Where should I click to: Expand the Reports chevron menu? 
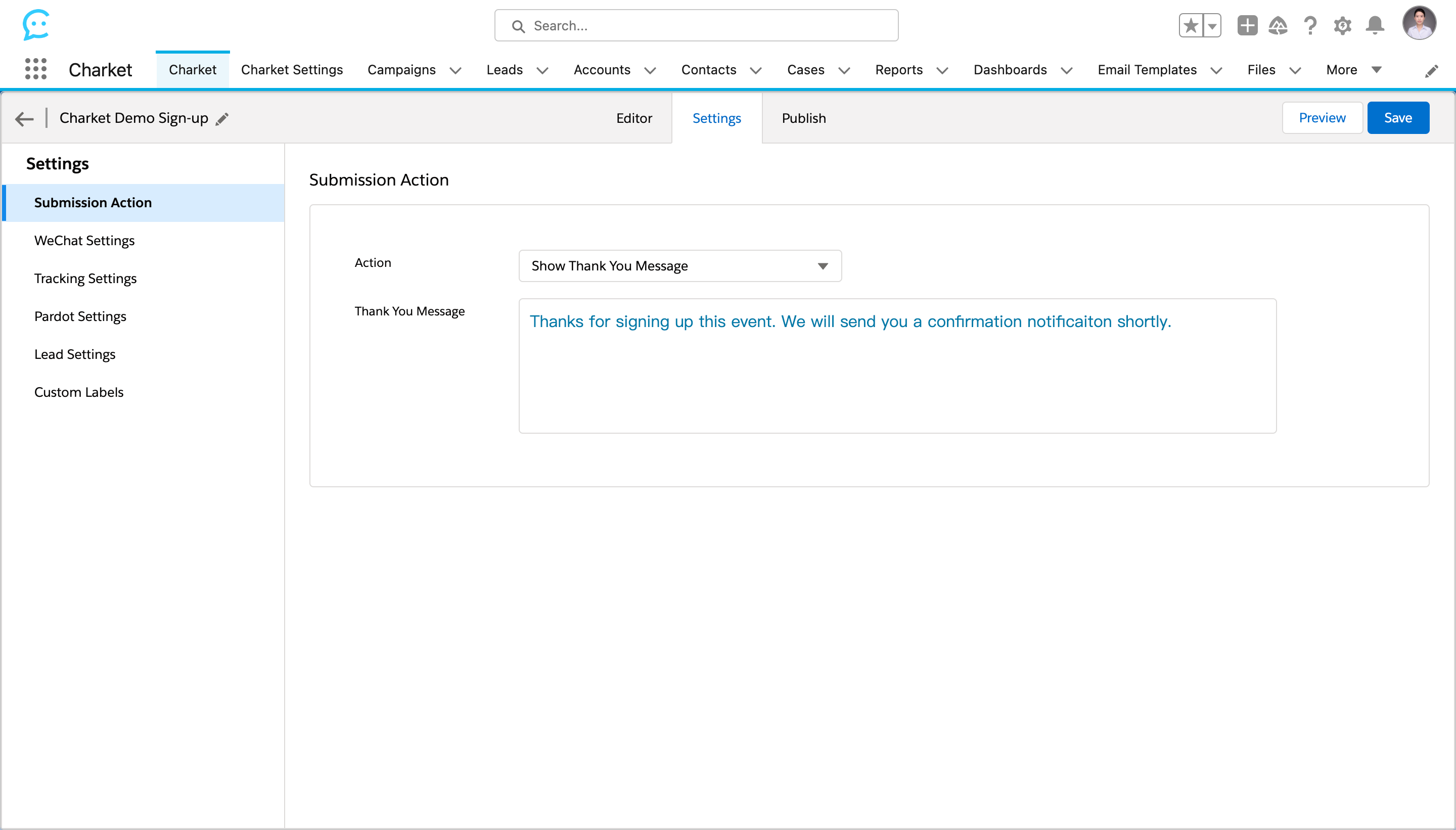point(942,71)
